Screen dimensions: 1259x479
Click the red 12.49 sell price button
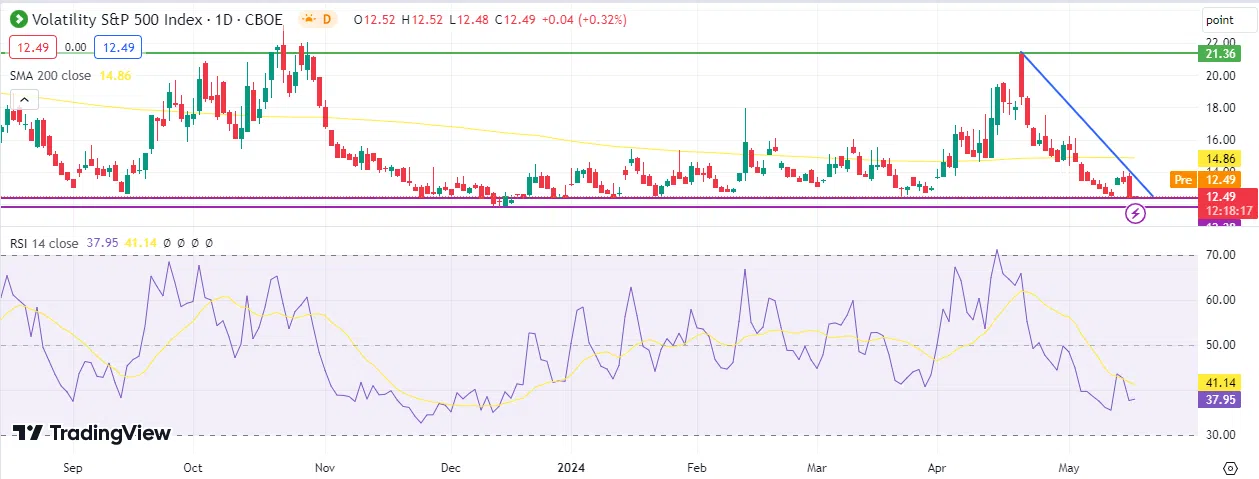point(31,47)
